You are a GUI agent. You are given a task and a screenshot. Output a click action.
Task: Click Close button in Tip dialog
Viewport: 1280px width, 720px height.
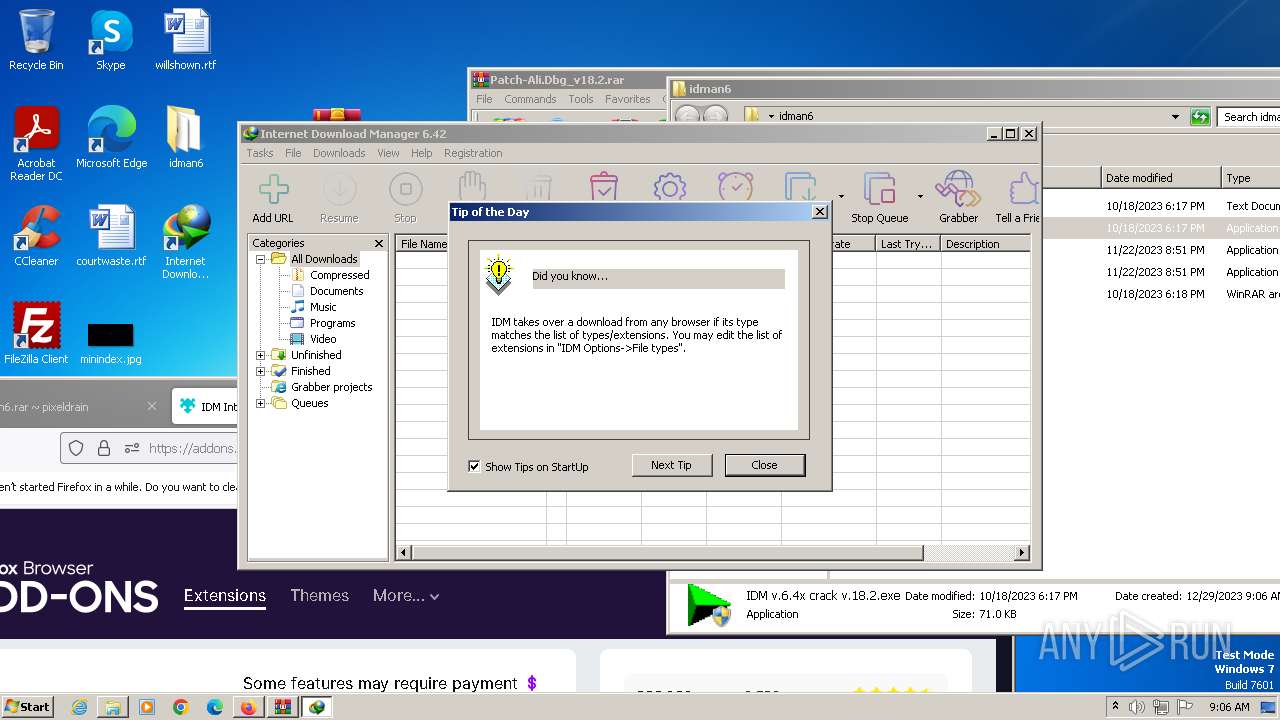click(x=764, y=465)
